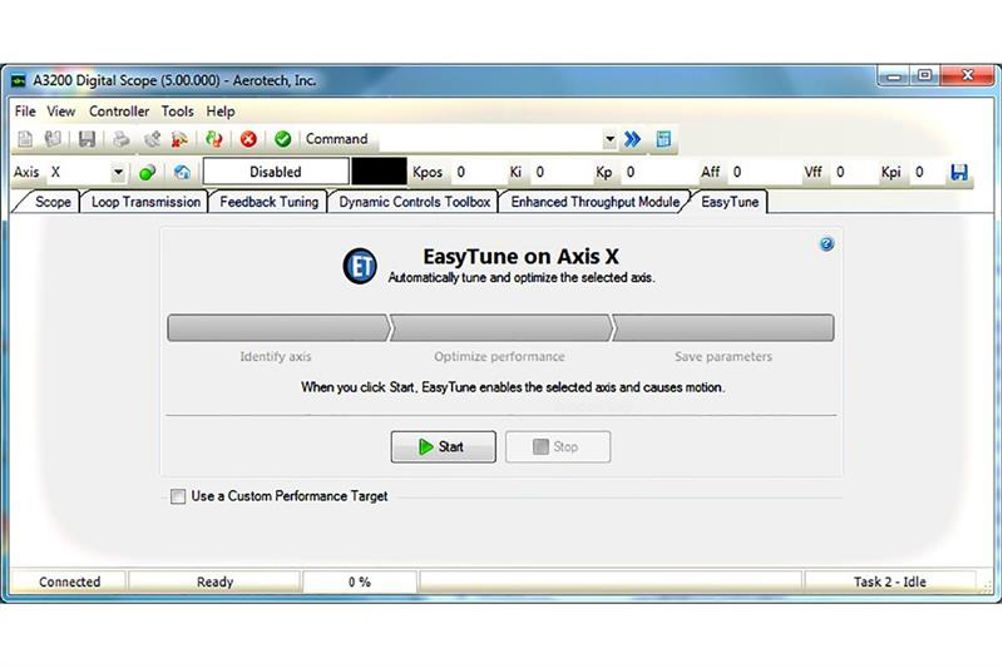Image resolution: width=1002 pixels, height=668 pixels.
Task: Click the blue calculator-style icon beside Command
Action: (x=663, y=139)
